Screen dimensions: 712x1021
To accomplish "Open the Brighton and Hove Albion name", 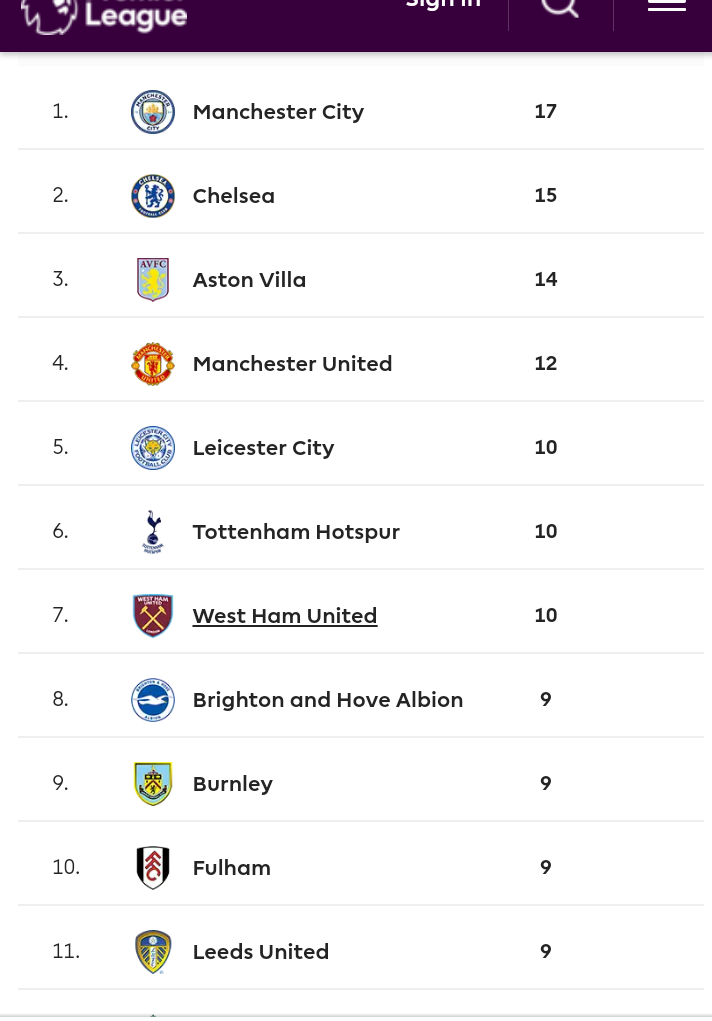I will point(328,699).
